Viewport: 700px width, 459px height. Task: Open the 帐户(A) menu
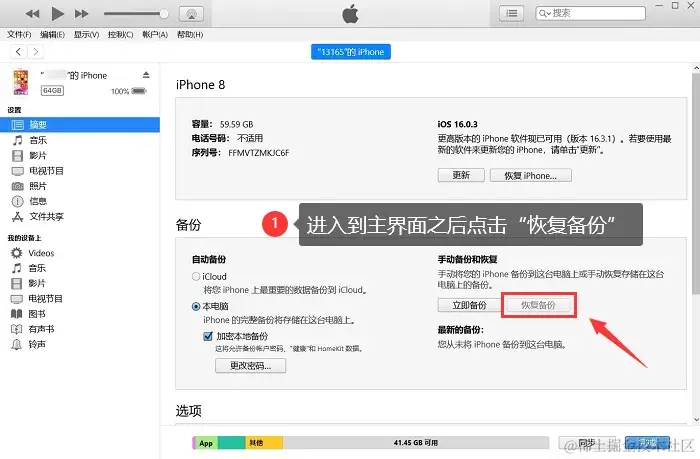pyautogui.click(x=155, y=34)
